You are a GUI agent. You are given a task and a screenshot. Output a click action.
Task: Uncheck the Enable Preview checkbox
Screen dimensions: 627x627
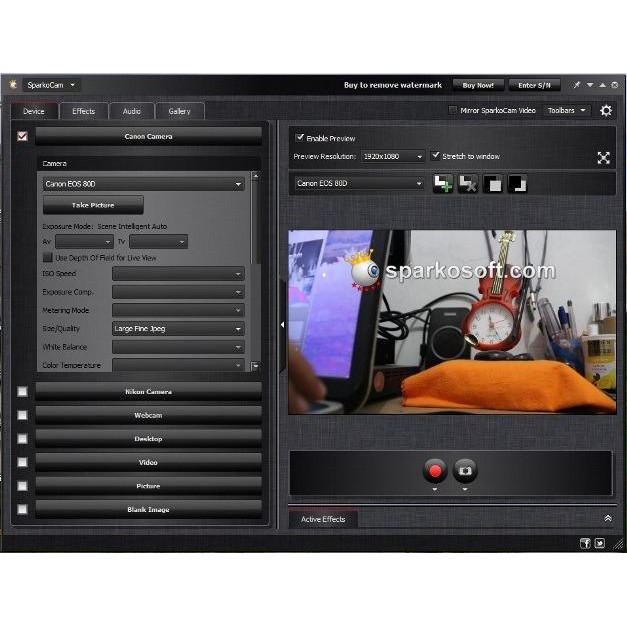click(x=300, y=138)
